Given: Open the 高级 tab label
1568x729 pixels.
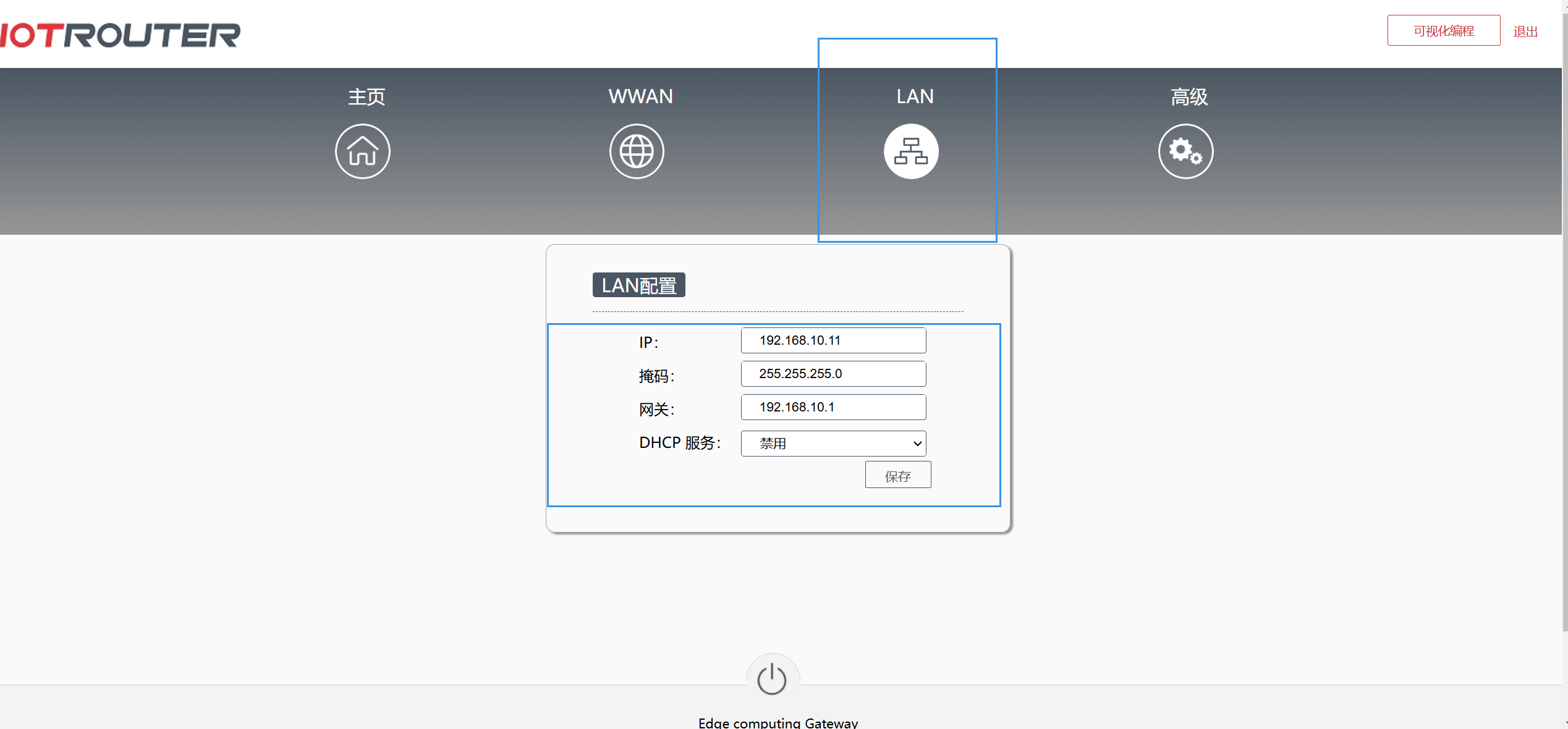Looking at the screenshot, I should 1189,97.
